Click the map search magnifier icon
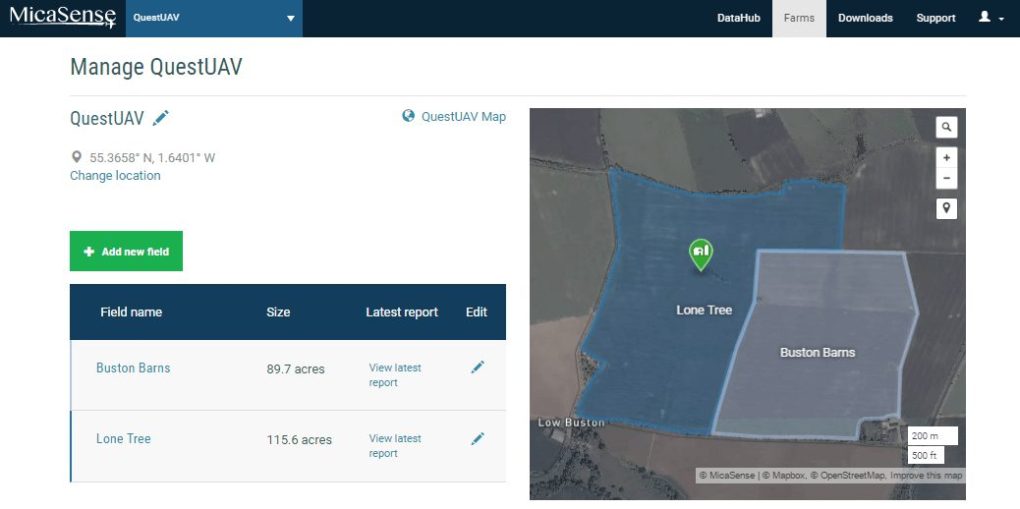This screenshot has width=1020, height=509. tap(946, 127)
